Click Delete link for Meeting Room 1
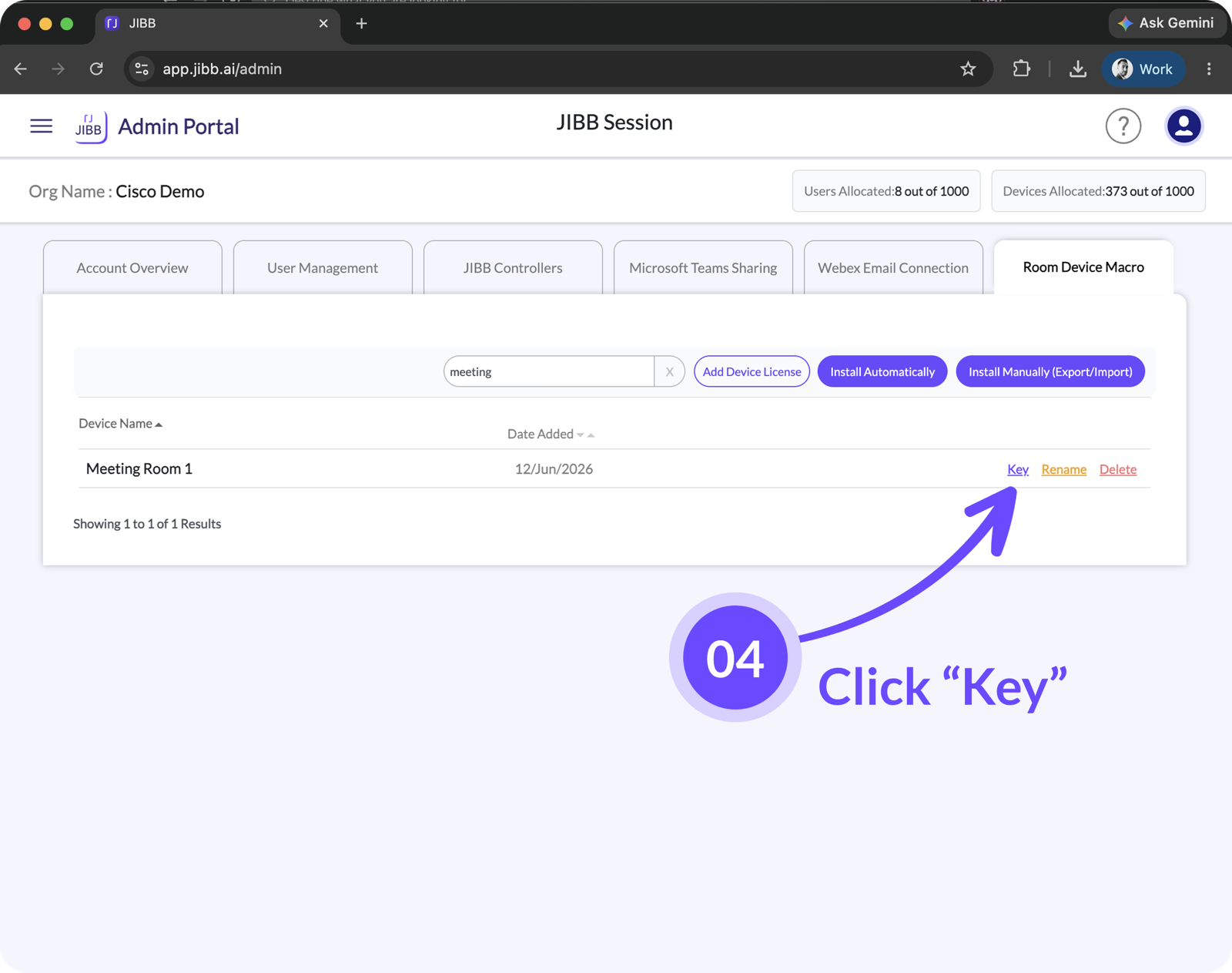The width and height of the screenshot is (1232, 973). tap(1117, 469)
